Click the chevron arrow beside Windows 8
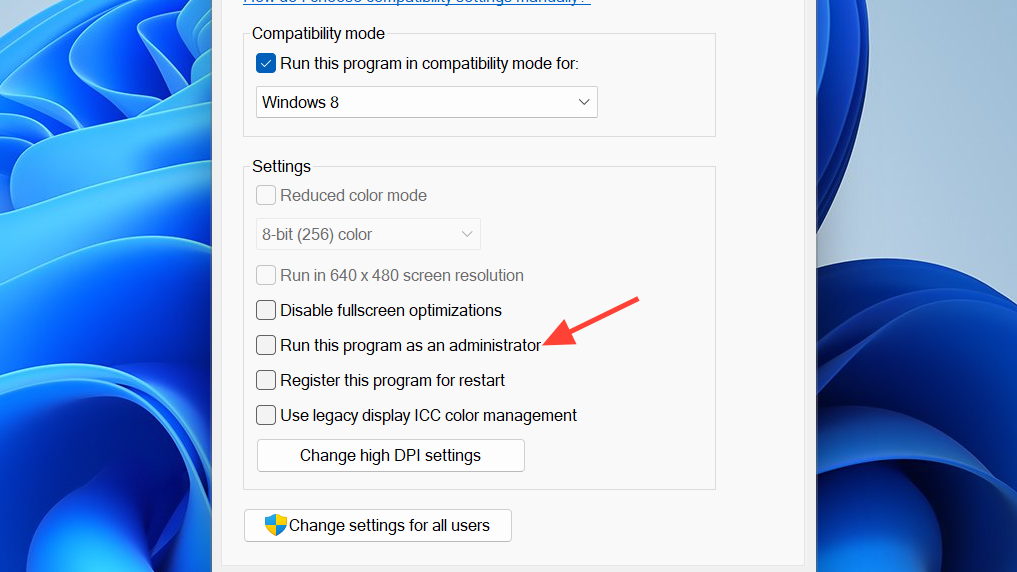 pos(584,102)
